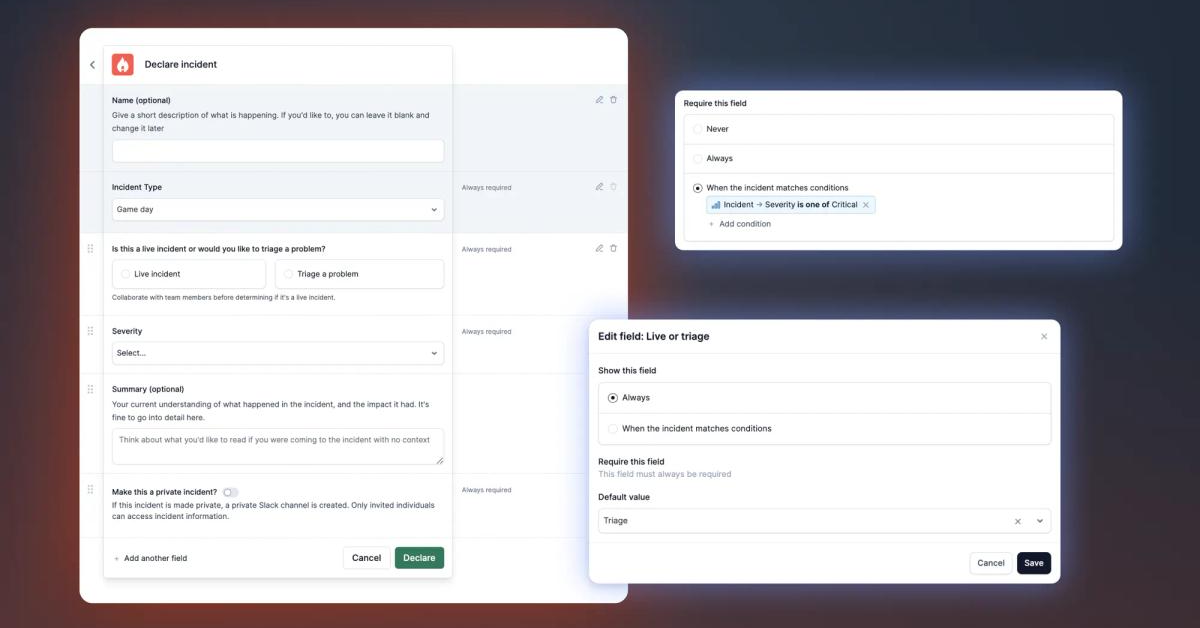Open the back chevron on Declare incident panel

coord(92,64)
